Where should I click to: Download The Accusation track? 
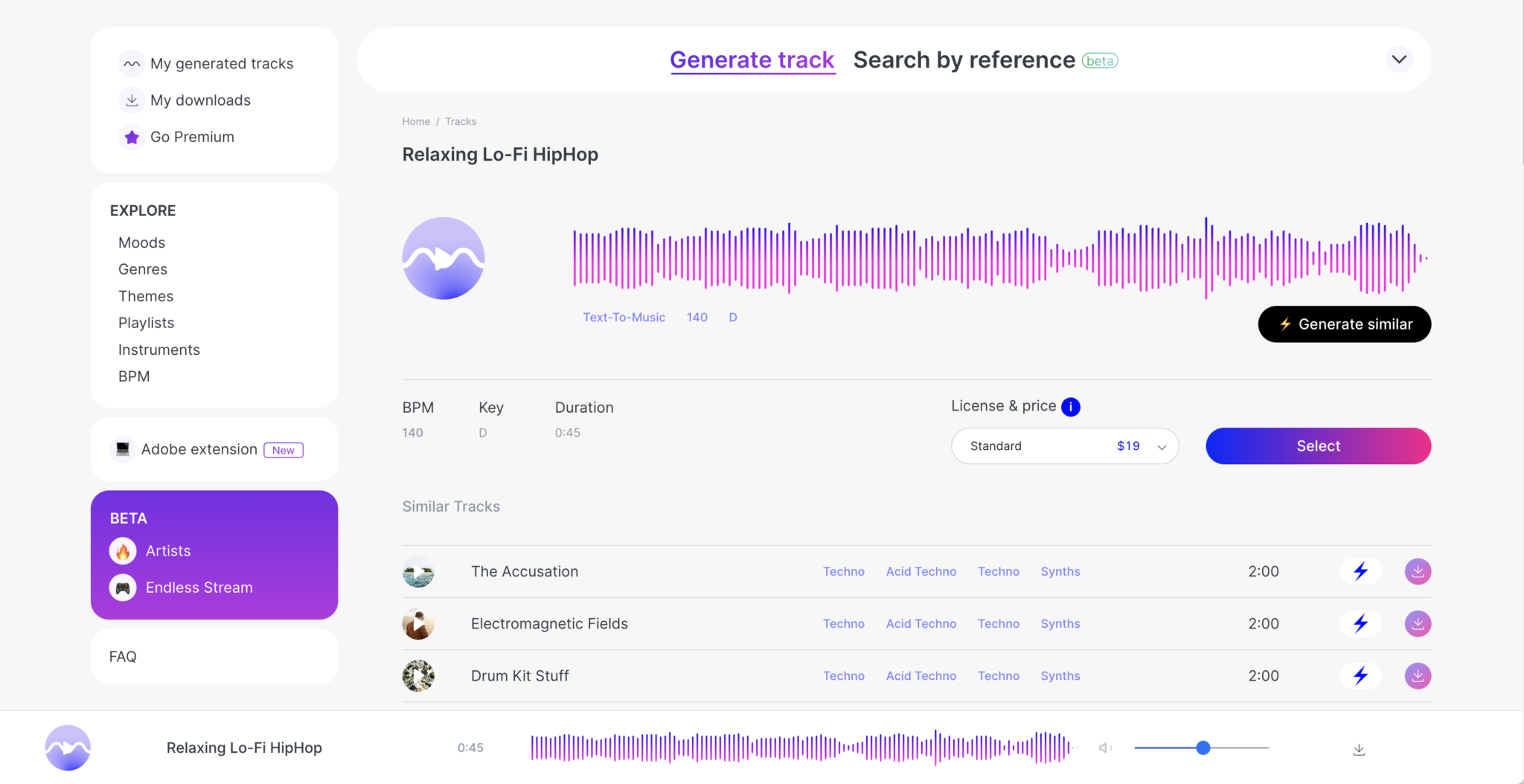click(x=1417, y=571)
